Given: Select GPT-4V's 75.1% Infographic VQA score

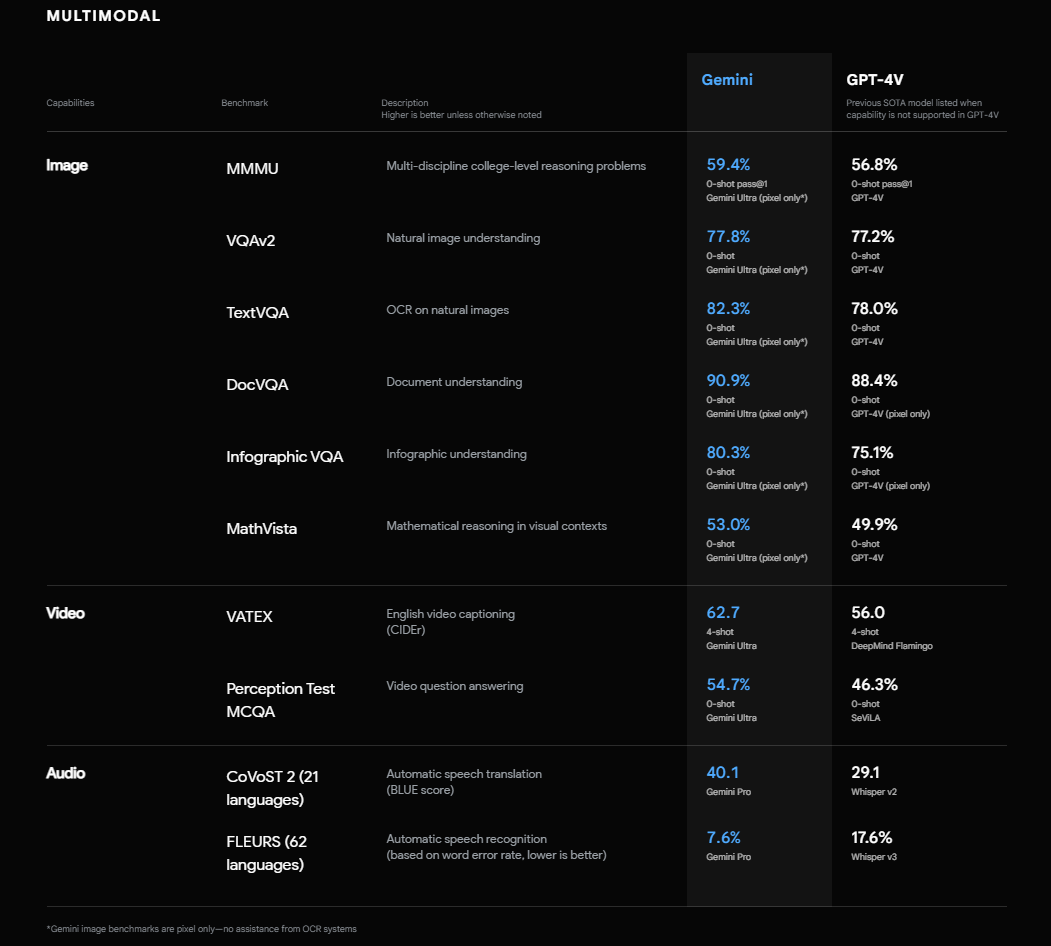Looking at the screenshot, I should [x=872, y=453].
